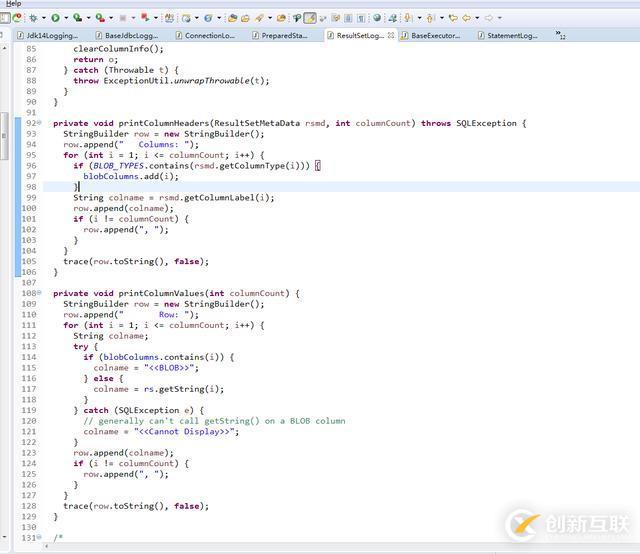Show hidden editor tabs overflow list
Viewport: 640px width, 554px height.
click(560, 36)
